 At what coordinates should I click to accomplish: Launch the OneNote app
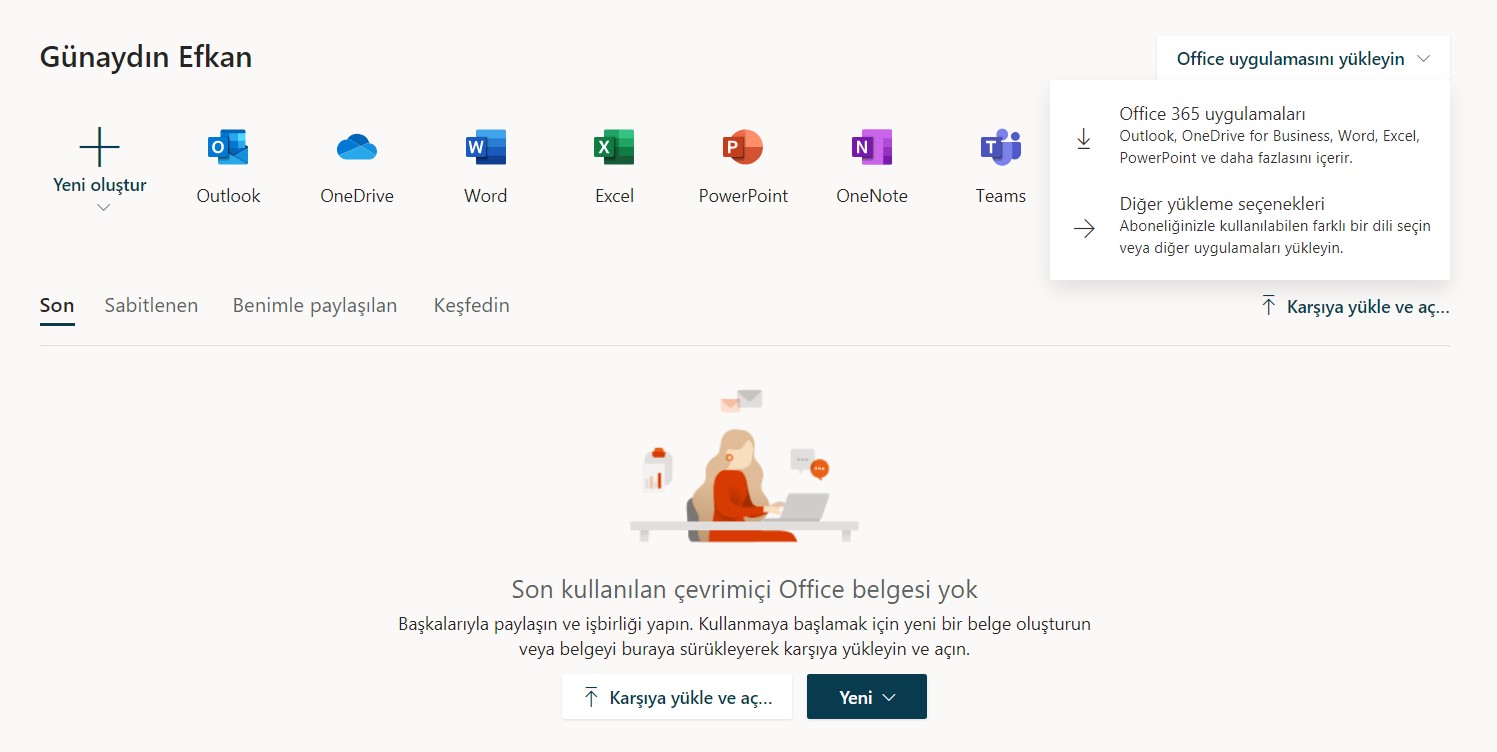pyautogui.click(x=871, y=148)
